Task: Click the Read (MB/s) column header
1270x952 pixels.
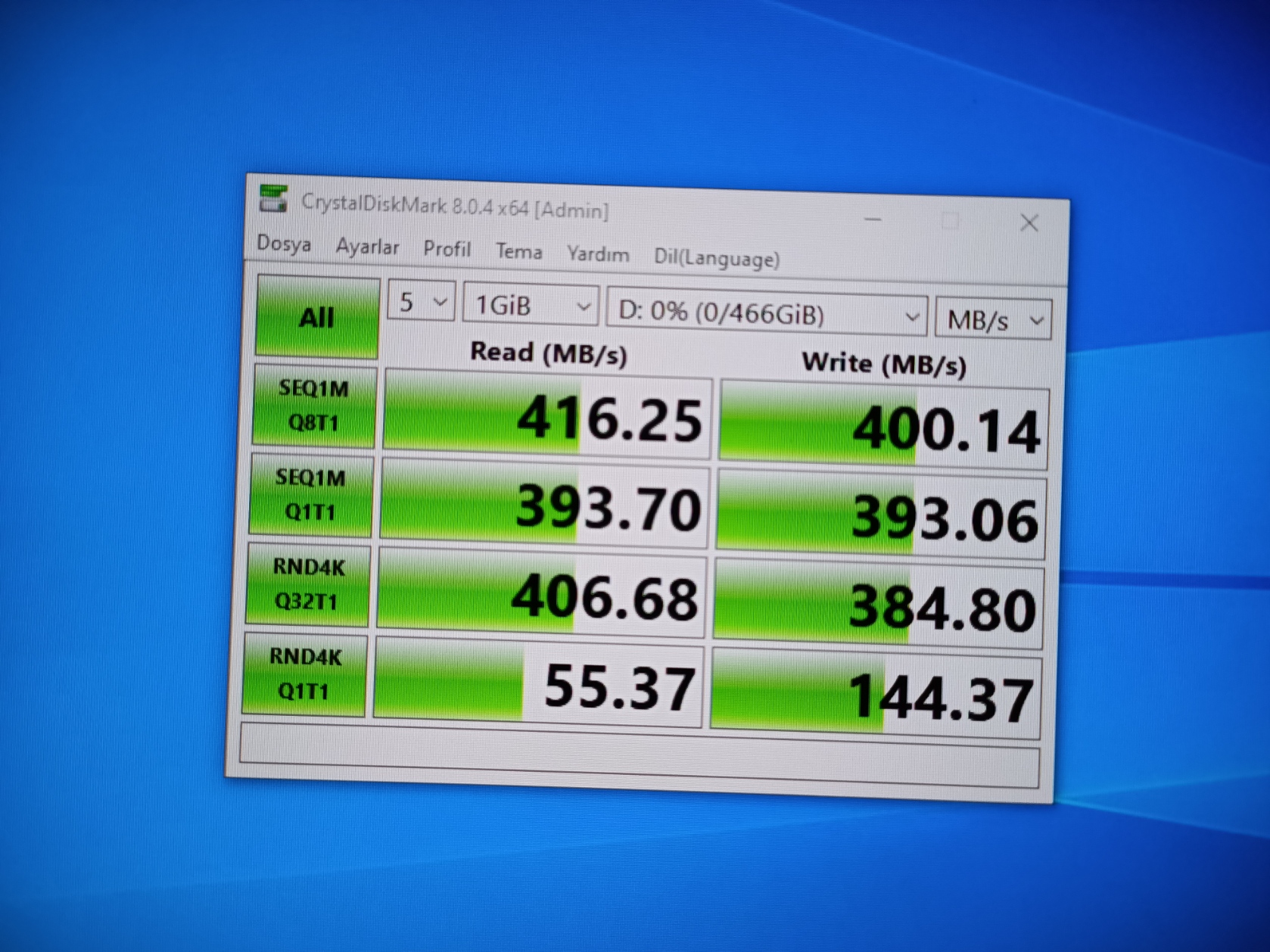Action: tap(549, 353)
